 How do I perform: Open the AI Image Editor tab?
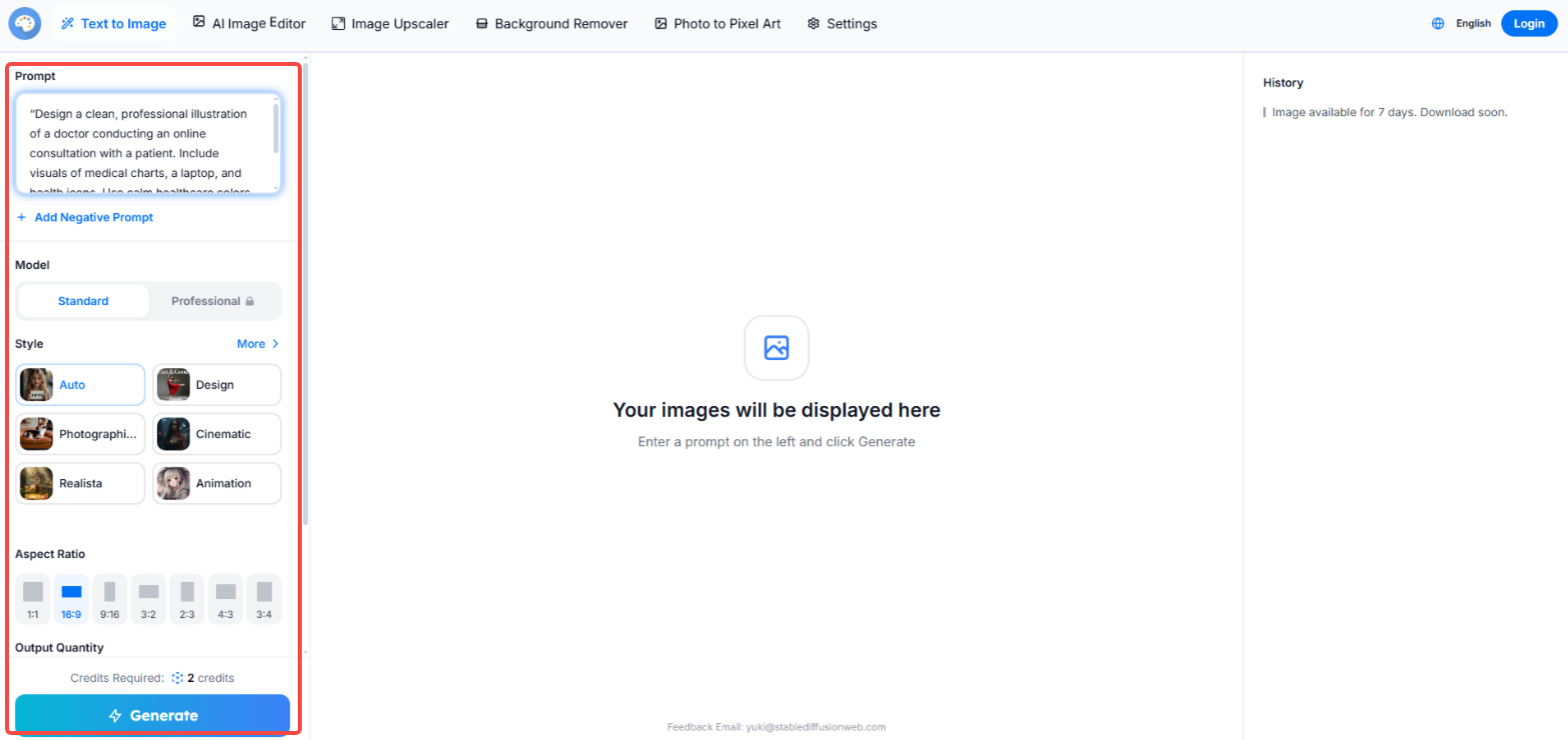click(249, 23)
